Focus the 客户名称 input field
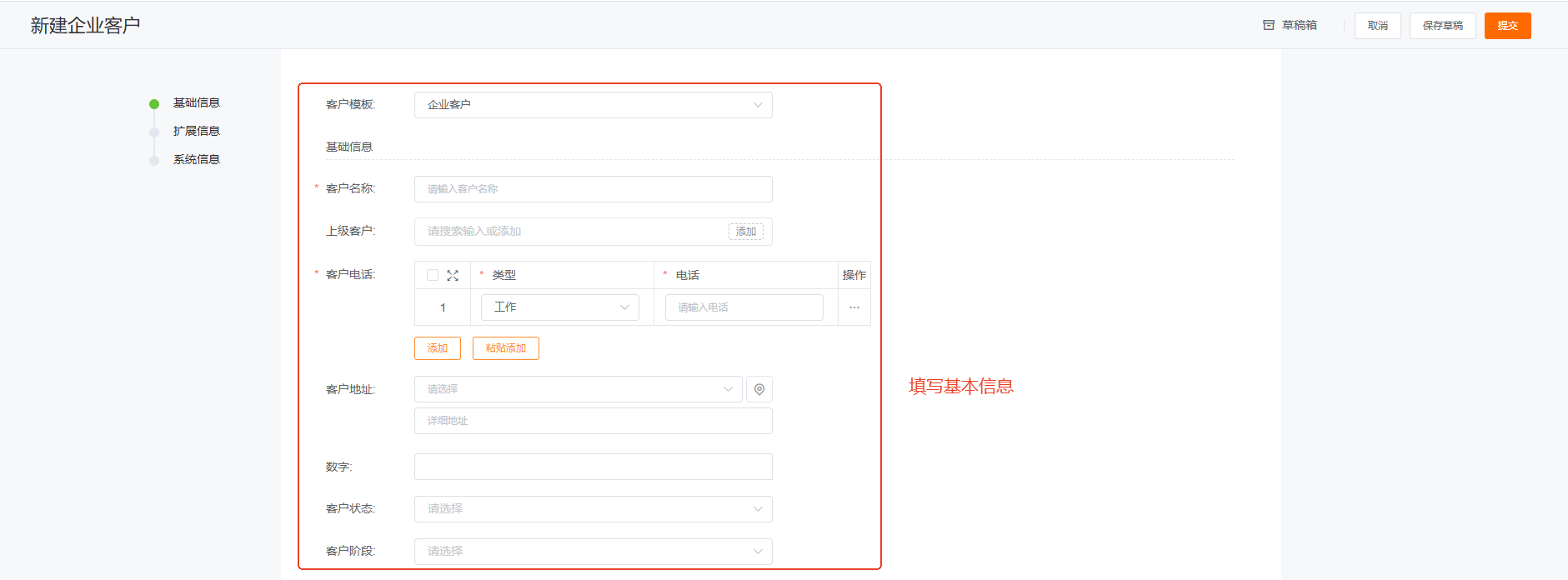 coord(593,189)
